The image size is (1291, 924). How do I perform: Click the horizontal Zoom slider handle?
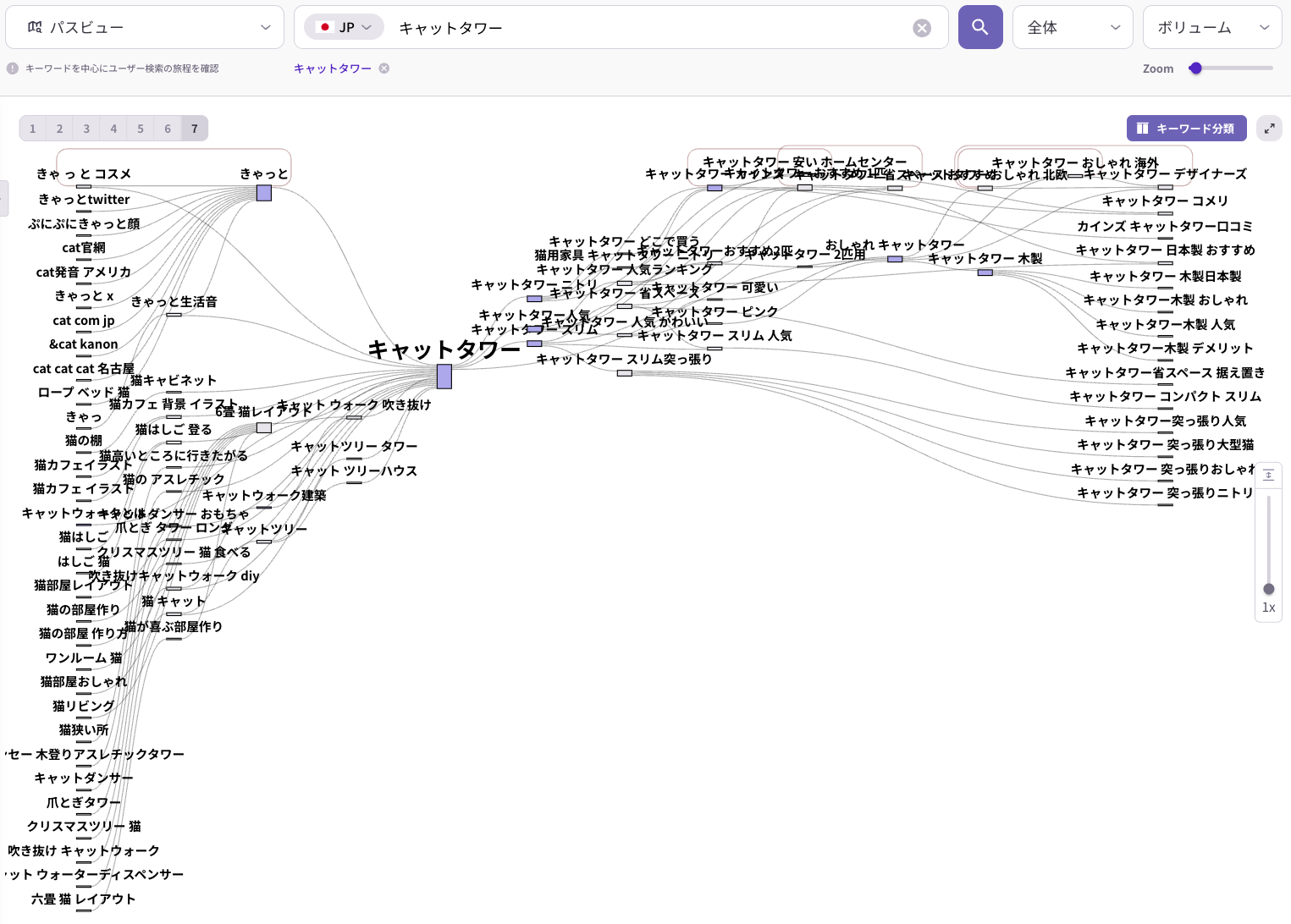point(1195,69)
